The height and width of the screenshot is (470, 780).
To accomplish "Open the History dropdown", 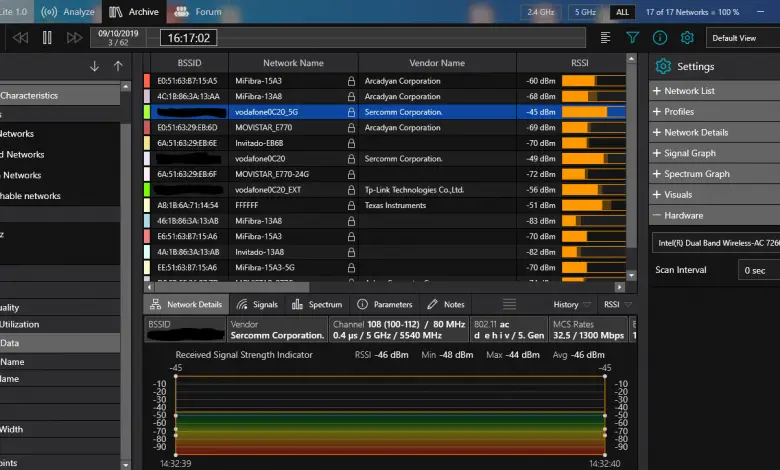I will [x=572, y=304].
